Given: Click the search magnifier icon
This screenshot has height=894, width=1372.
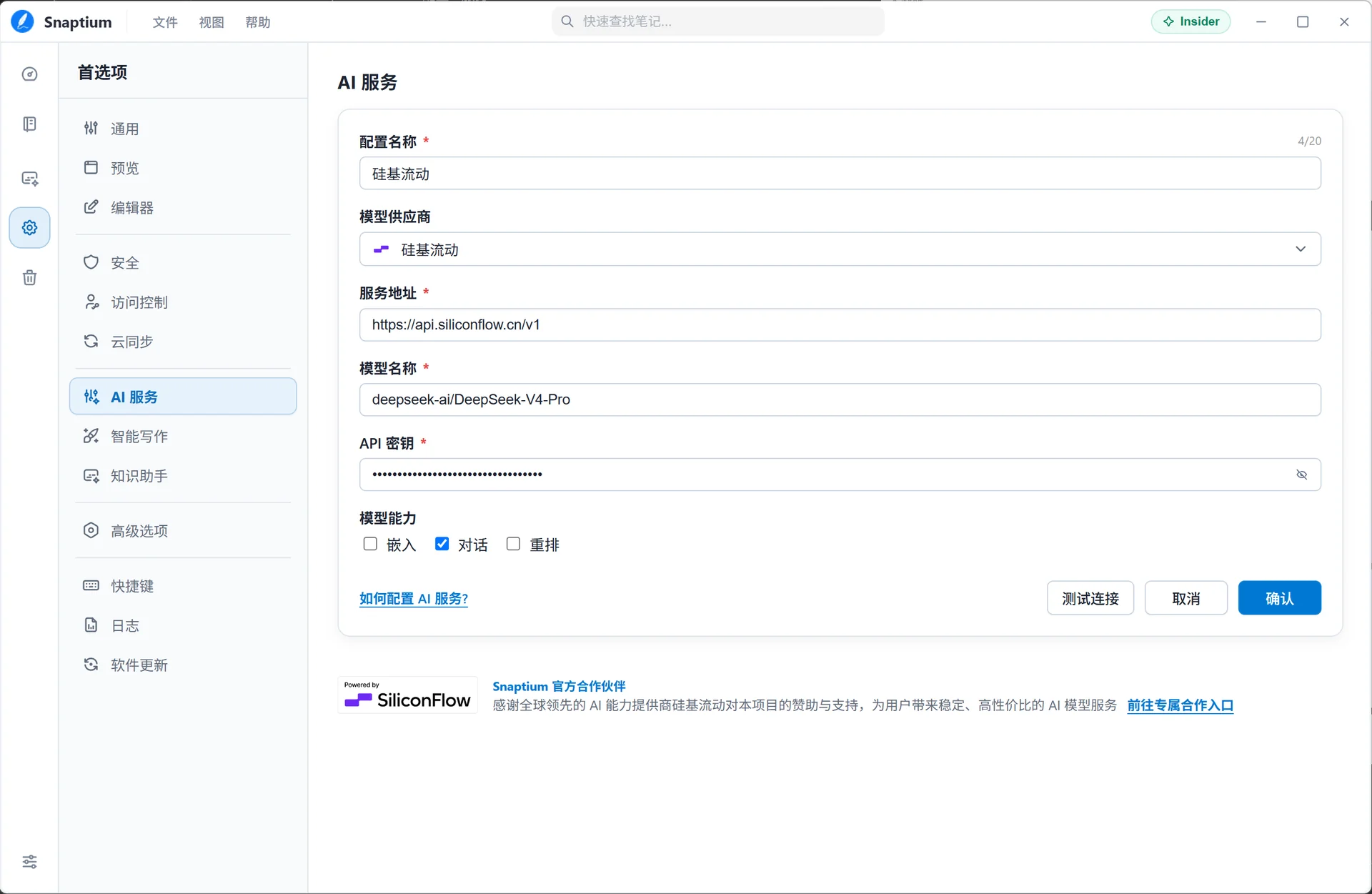Looking at the screenshot, I should pos(567,21).
